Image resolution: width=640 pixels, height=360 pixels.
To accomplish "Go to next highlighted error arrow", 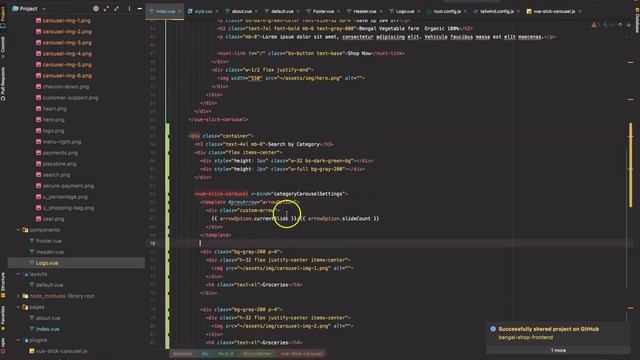I will point(629,25).
